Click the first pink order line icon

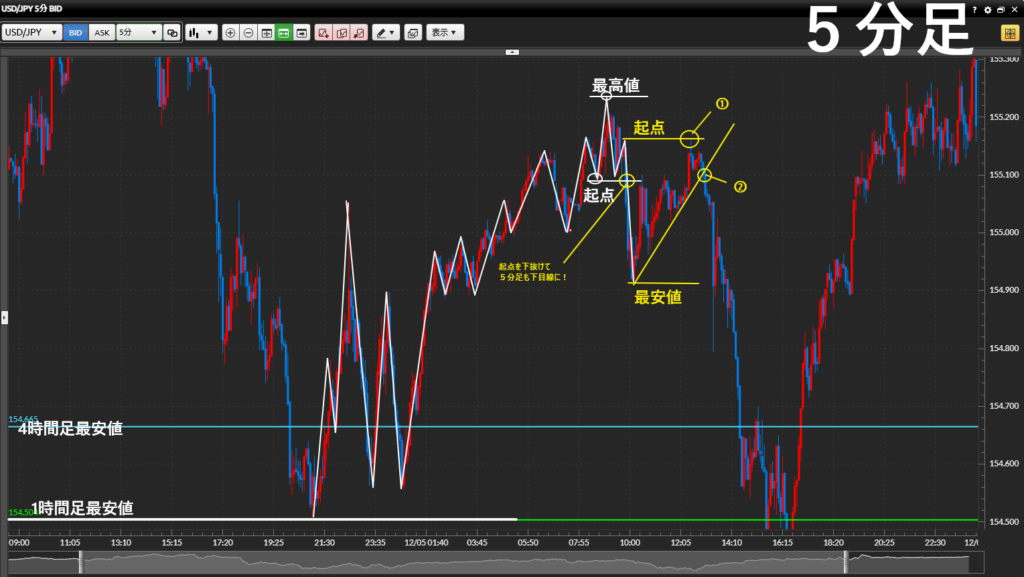click(x=323, y=32)
